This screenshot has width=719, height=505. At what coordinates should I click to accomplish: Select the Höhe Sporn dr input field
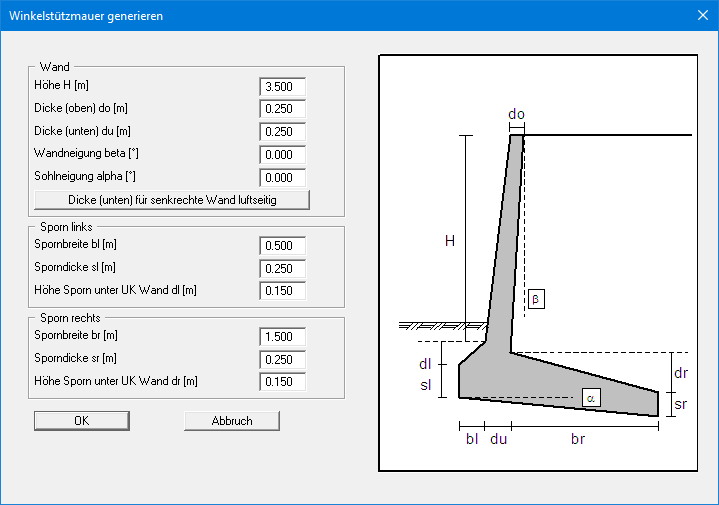point(282,381)
